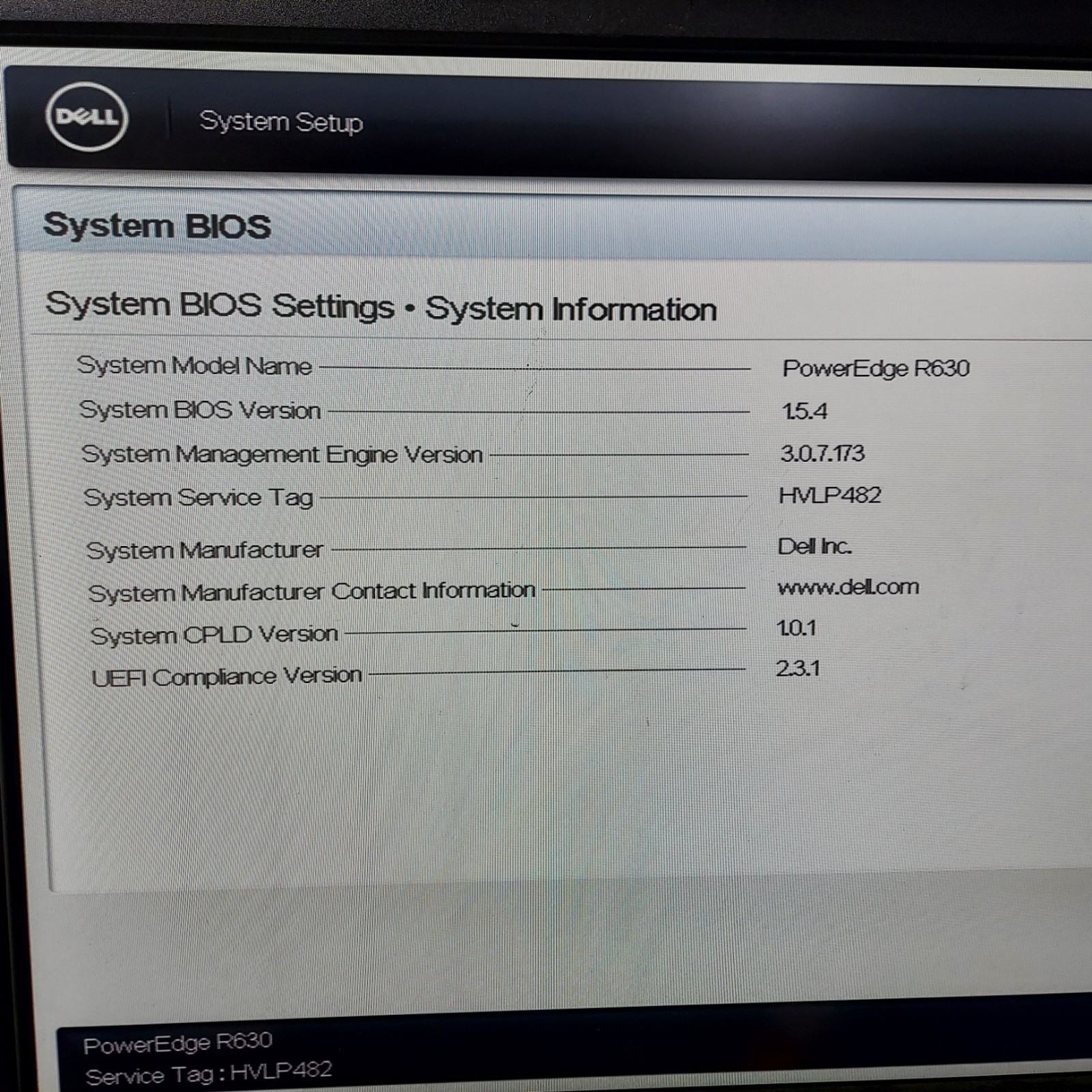The width and height of the screenshot is (1092, 1092).
Task: Click Service Tag line in bottom bar
Action: [x=209, y=1073]
